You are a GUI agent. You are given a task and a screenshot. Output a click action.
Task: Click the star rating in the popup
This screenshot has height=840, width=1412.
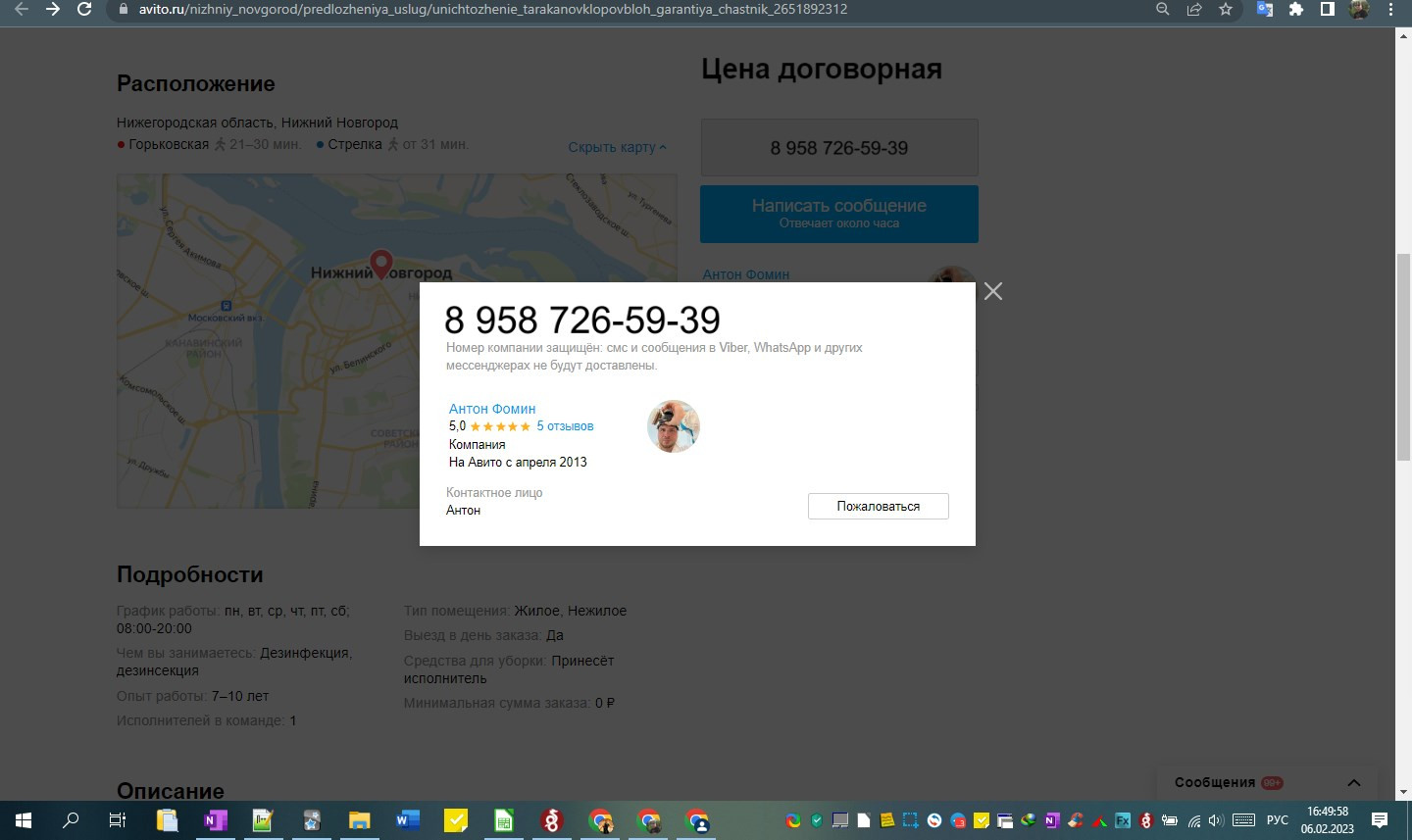[x=500, y=426]
